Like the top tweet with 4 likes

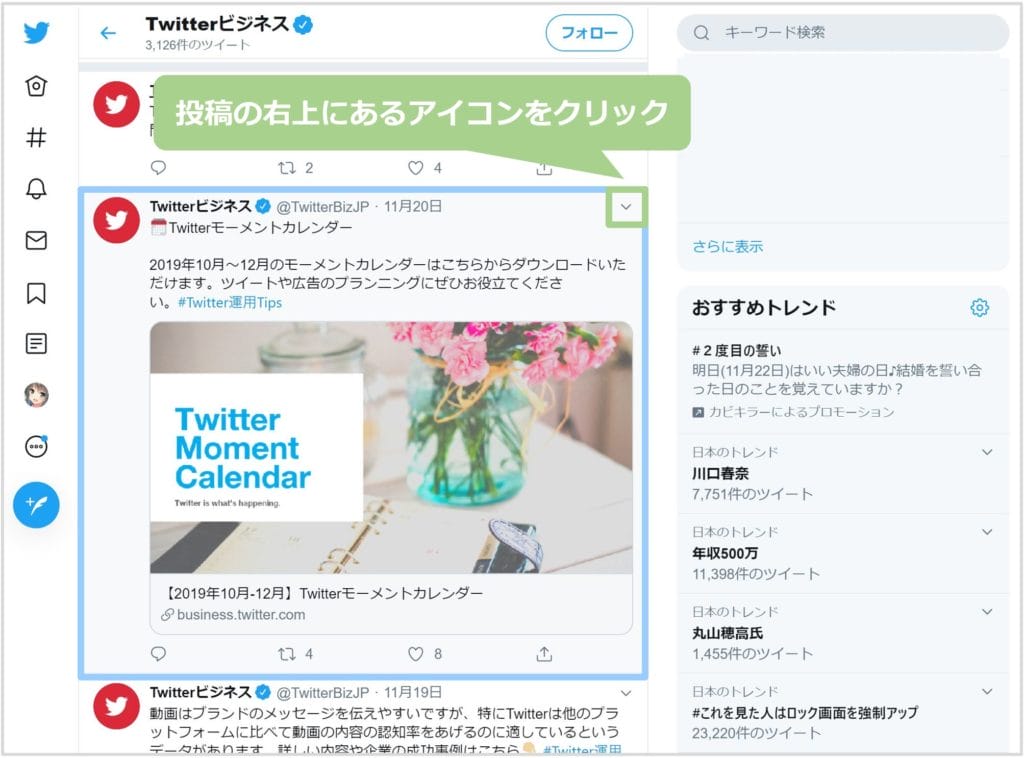point(424,168)
